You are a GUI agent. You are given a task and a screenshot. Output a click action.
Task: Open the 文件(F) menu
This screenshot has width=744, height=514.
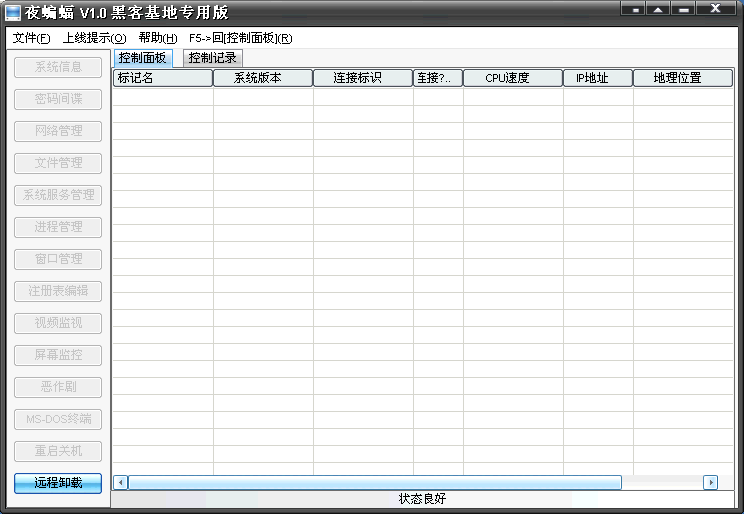[x=32, y=38]
